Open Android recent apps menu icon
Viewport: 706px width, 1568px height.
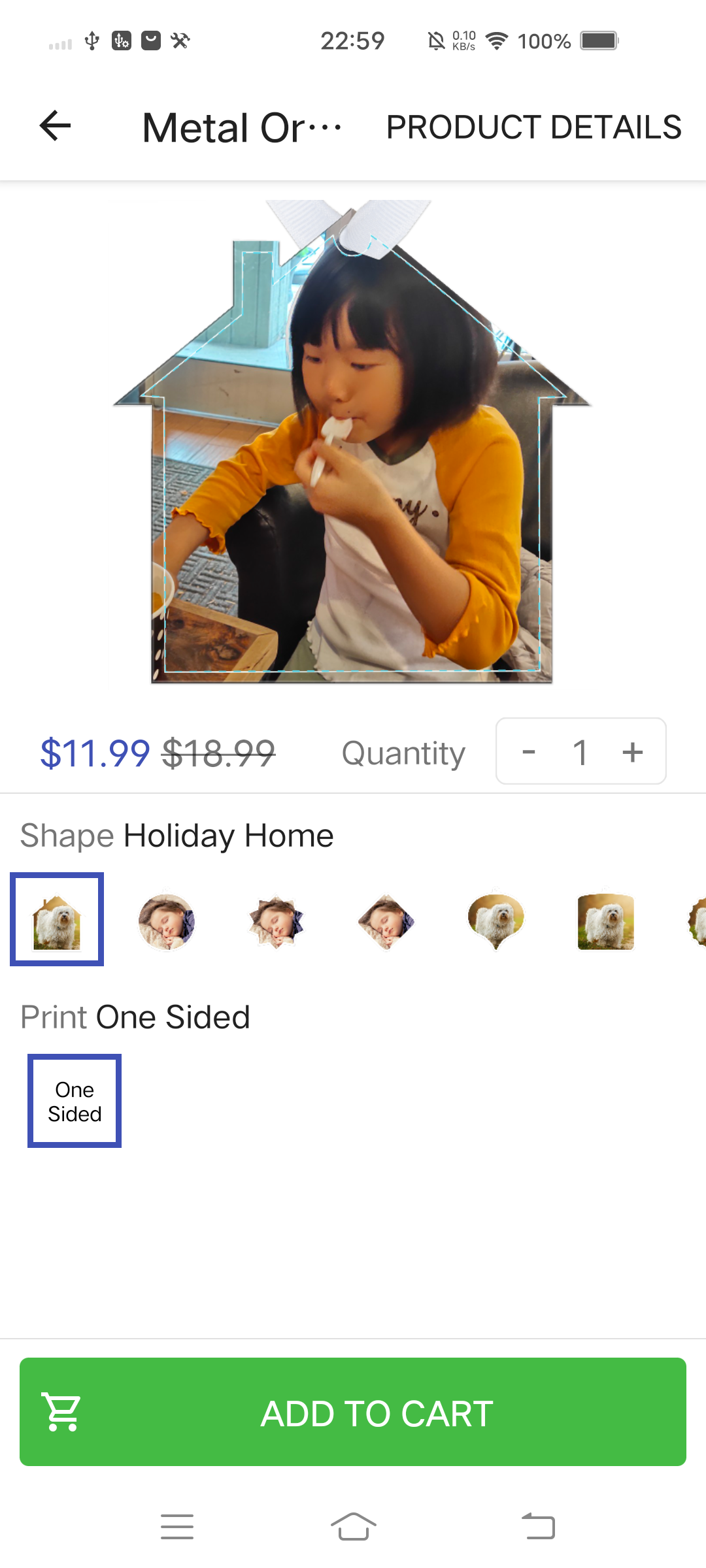click(x=177, y=1527)
